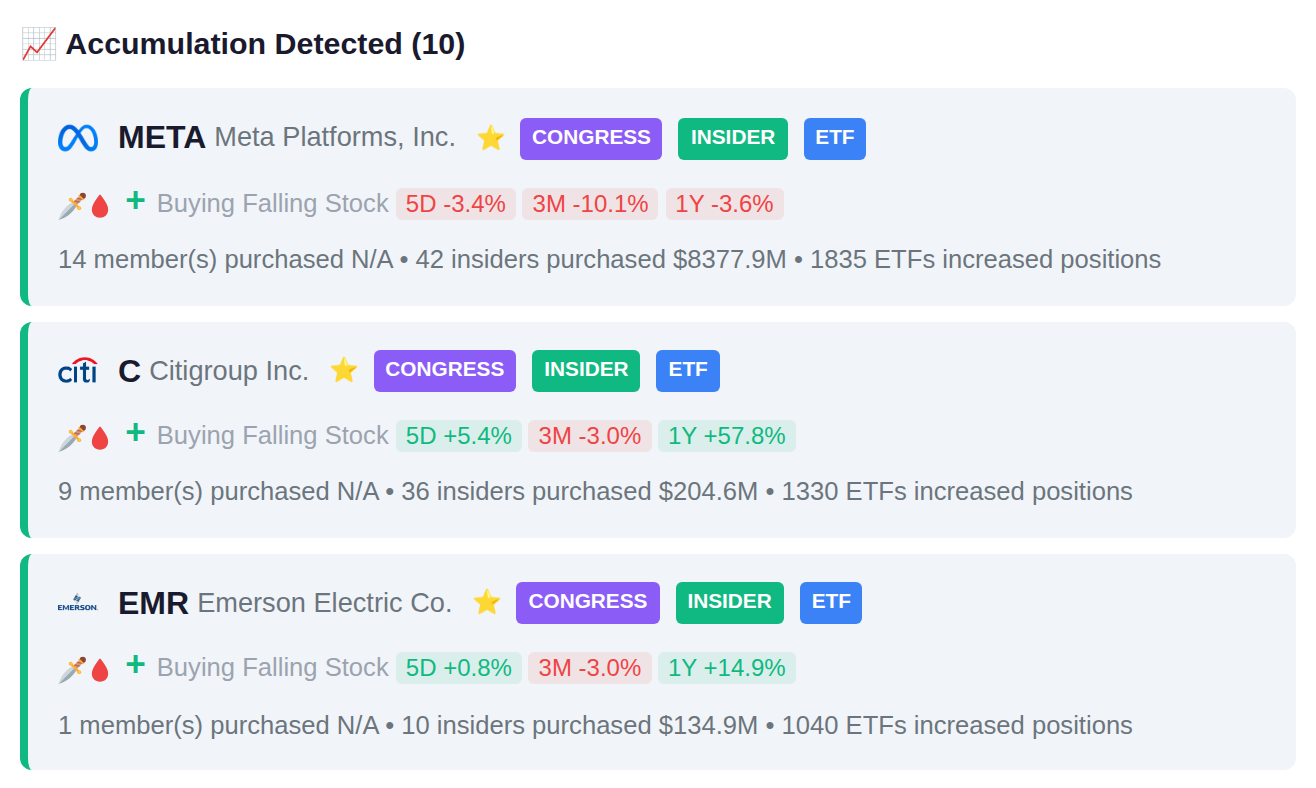Open the C ticker symbol
1316x788 pixels.
(129, 371)
